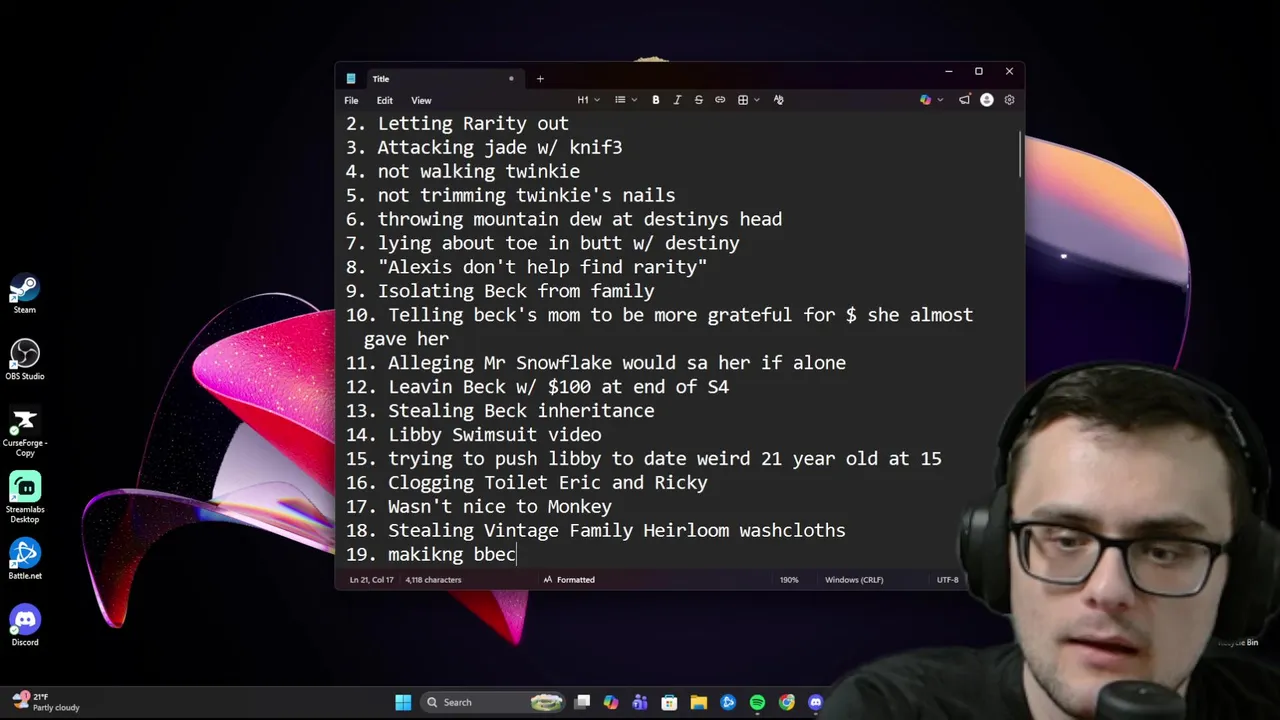Add a new tab in Notepad
This screenshot has height=720, width=1280.
[540, 78]
